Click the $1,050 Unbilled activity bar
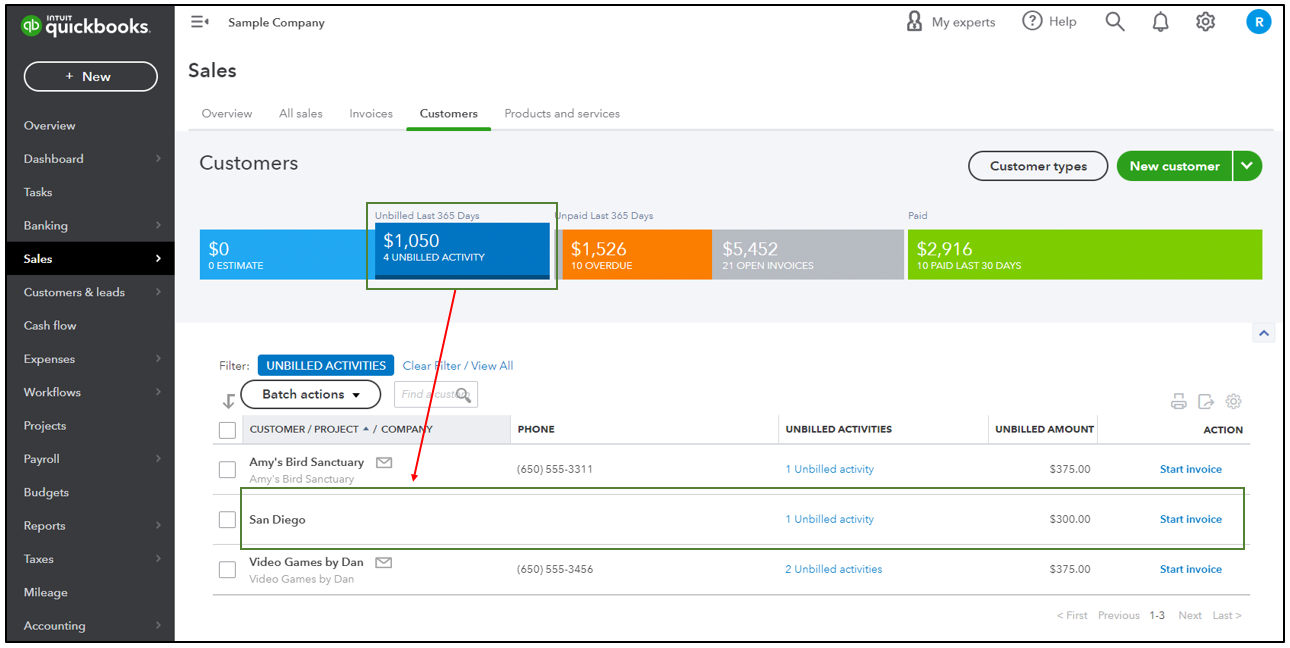1290x648 pixels. 462,249
